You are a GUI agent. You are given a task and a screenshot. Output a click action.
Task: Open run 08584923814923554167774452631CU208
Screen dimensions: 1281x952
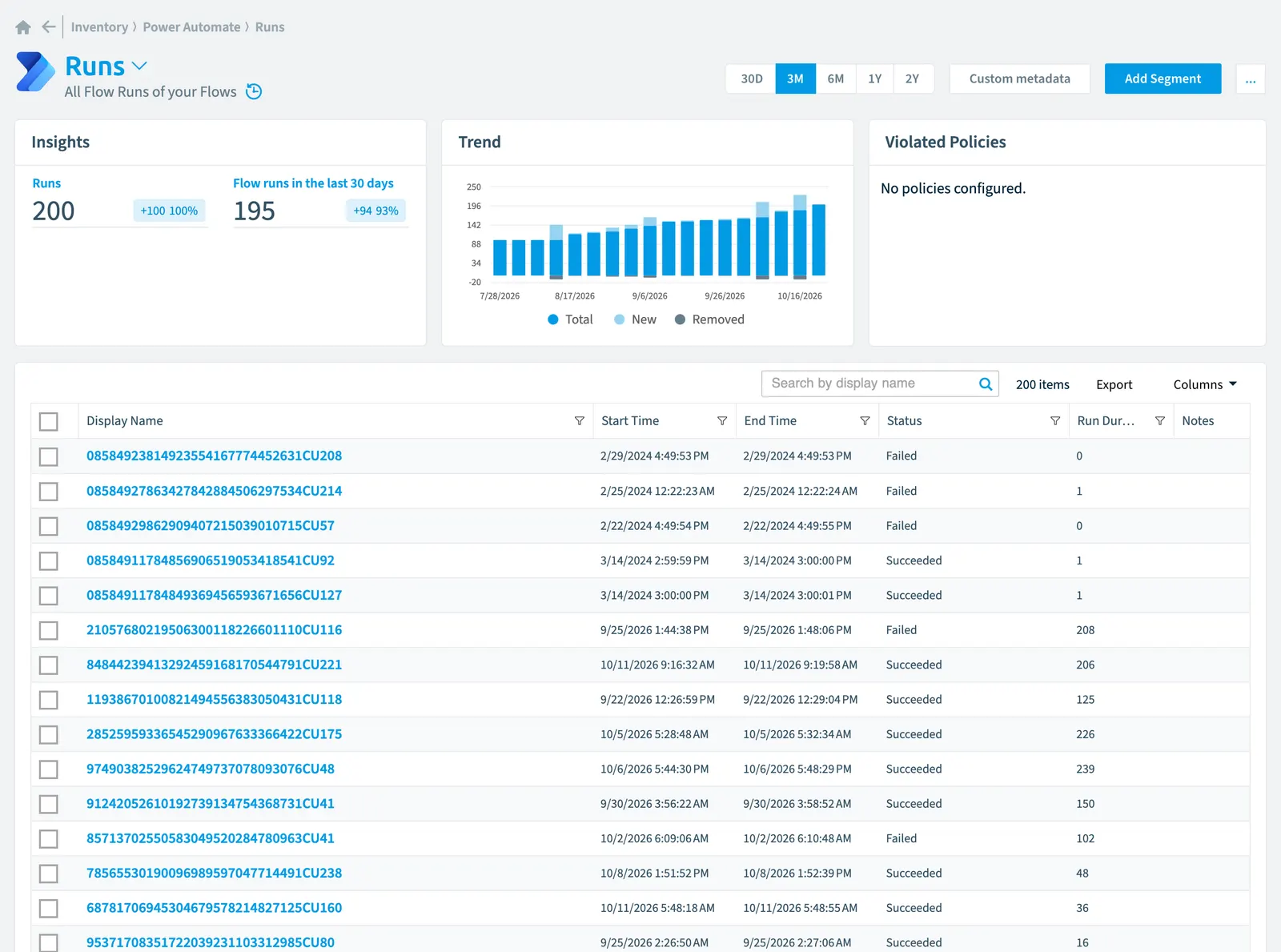pyautogui.click(x=214, y=456)
